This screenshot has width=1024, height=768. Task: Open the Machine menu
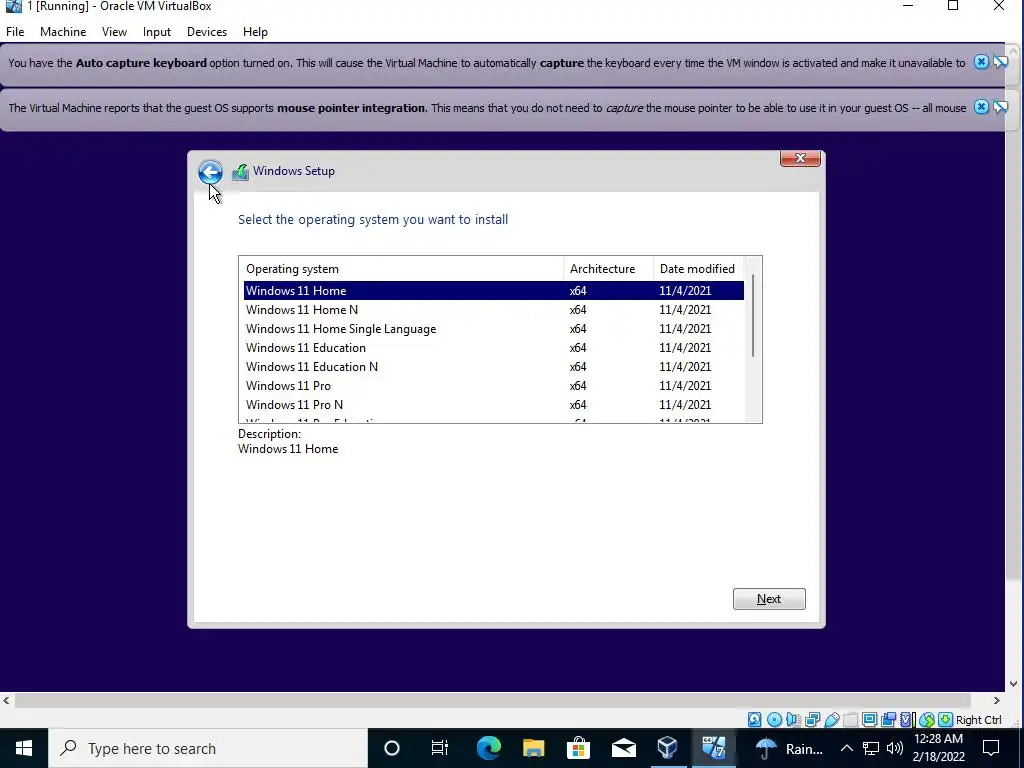pyautogui.click(x=63, y=31)
